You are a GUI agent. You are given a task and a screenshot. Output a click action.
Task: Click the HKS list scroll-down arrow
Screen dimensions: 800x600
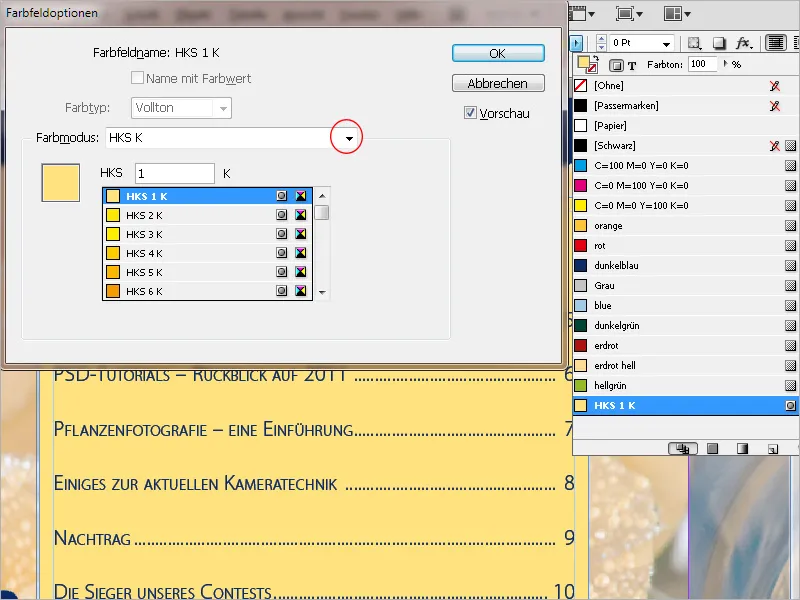coord(322,292)
